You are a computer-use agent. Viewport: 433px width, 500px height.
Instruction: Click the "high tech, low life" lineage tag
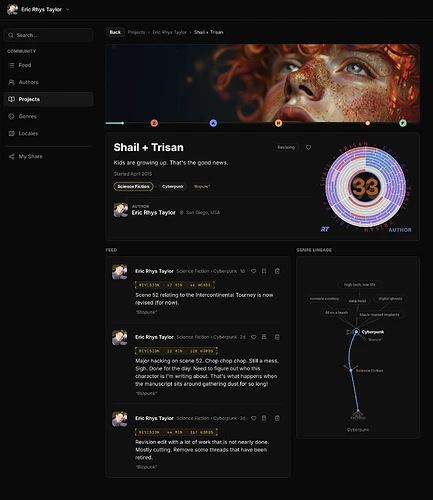tap(359, 285)
